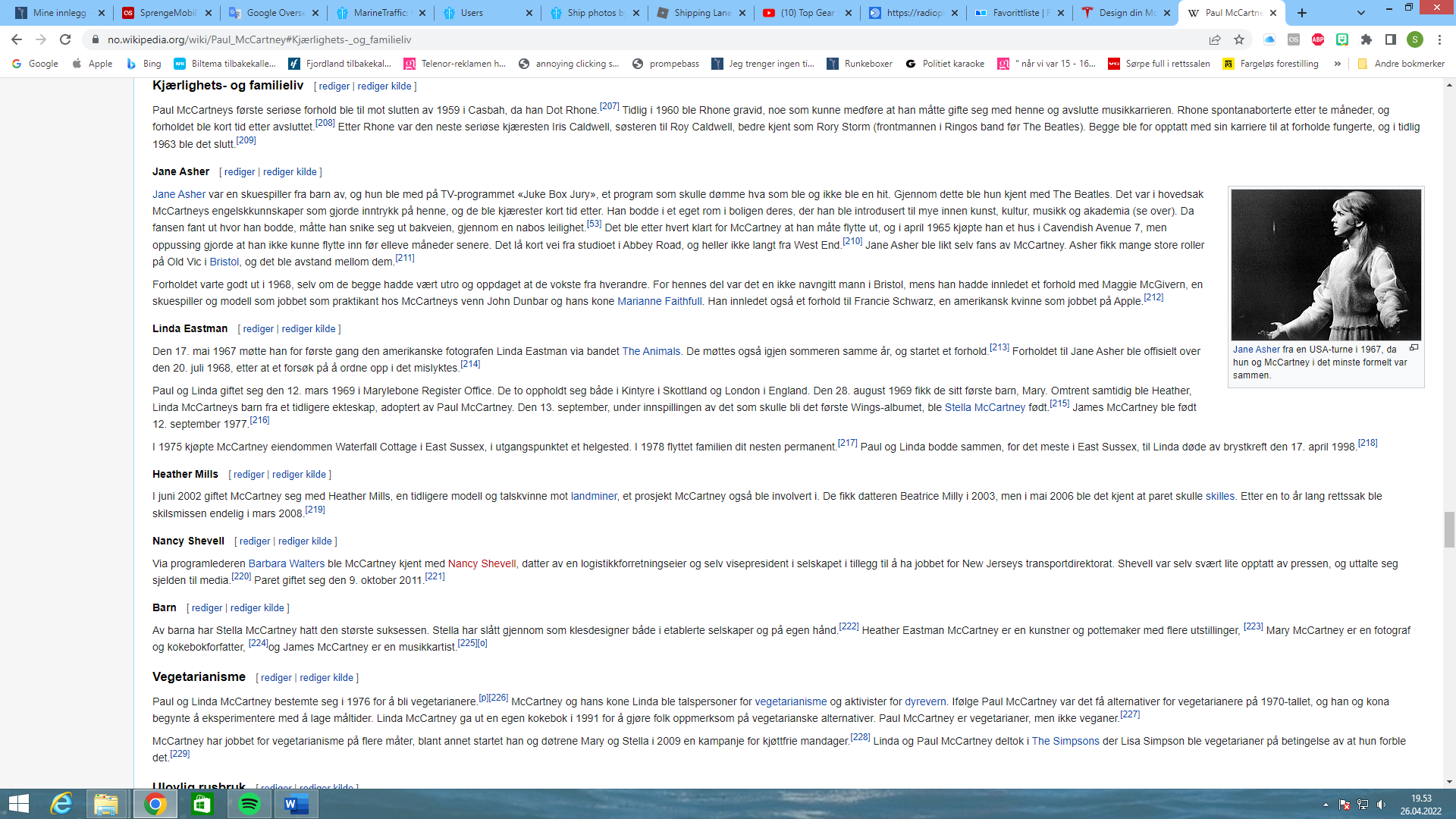
Task: Switch to the SprengeMobil tab
Action: (x=167, y=13)
